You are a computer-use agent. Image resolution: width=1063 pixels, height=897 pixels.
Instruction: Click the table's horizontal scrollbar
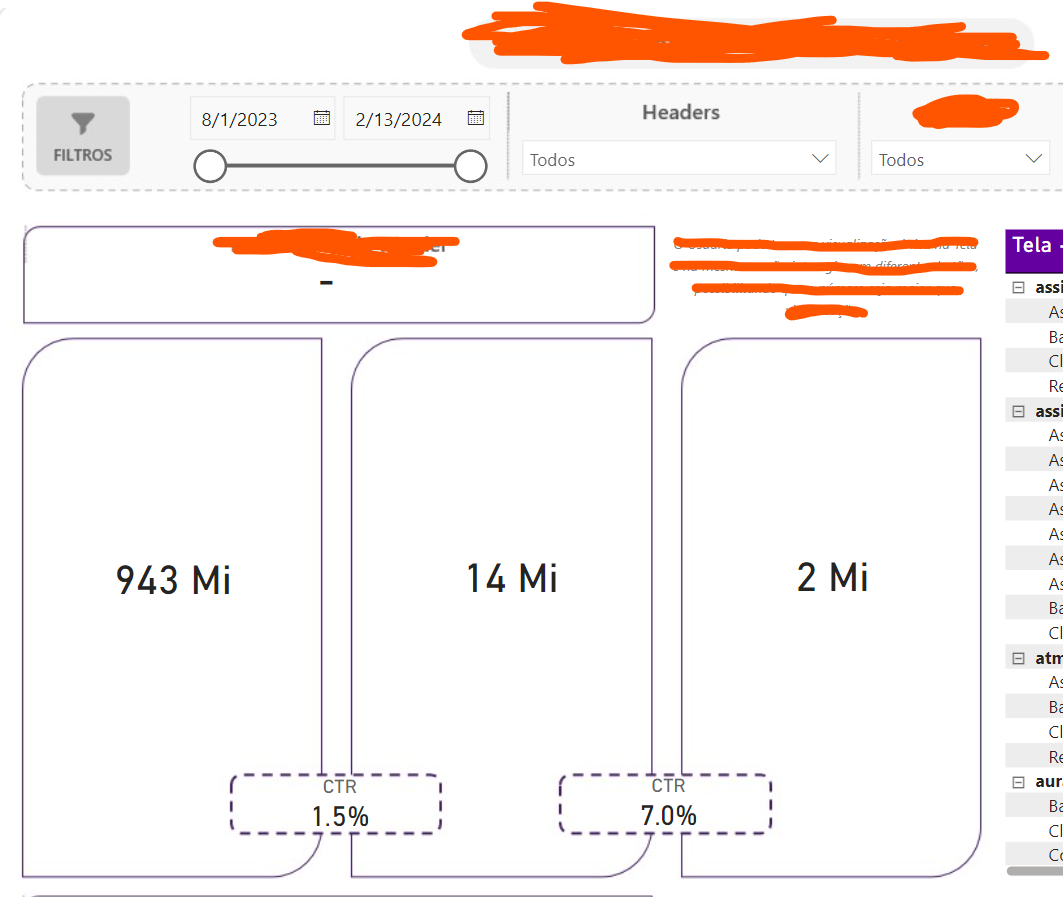pos(1035,871)
